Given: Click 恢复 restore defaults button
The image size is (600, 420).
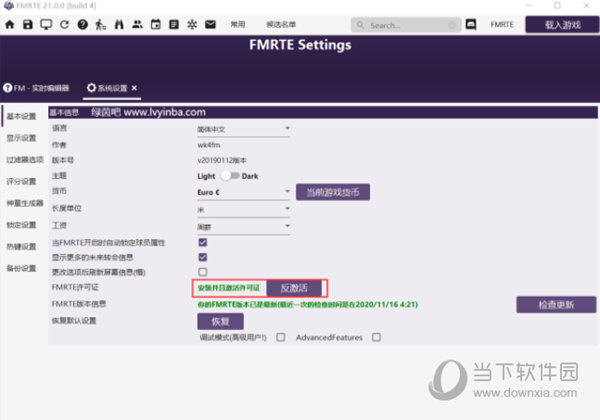Looking at the screenshot, I should click(220, 322).
